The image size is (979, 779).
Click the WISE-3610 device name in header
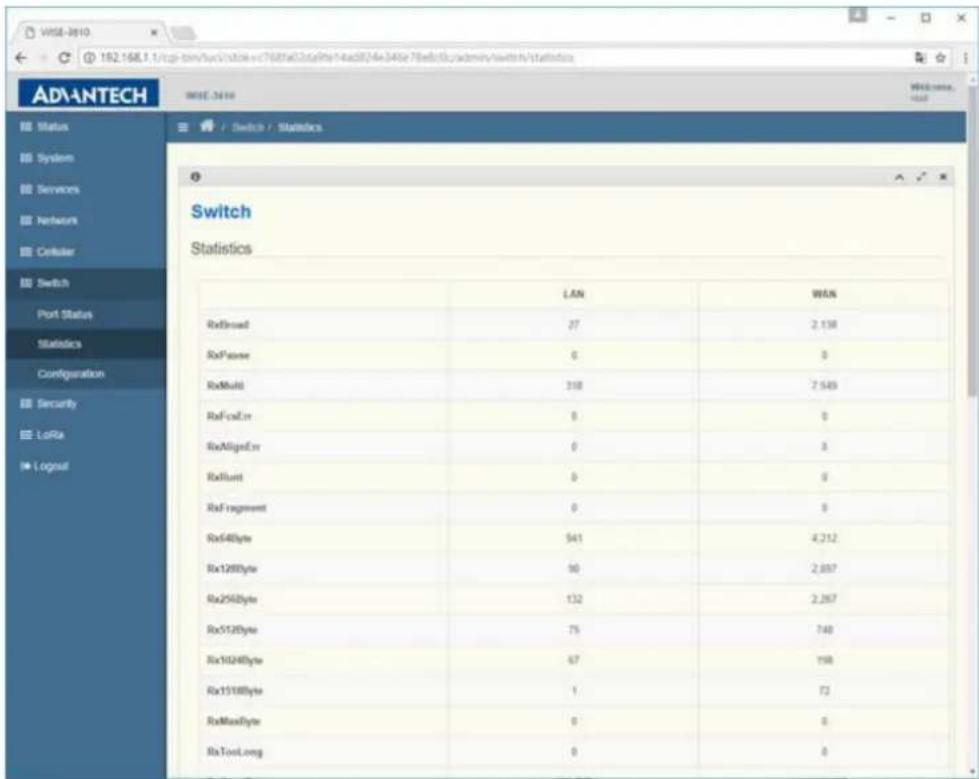click(210, 96)
